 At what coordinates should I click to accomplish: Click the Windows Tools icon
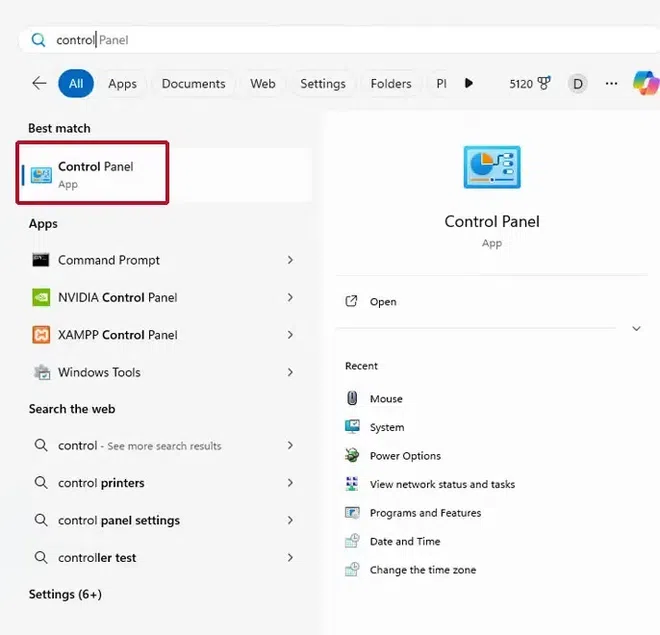42,372
